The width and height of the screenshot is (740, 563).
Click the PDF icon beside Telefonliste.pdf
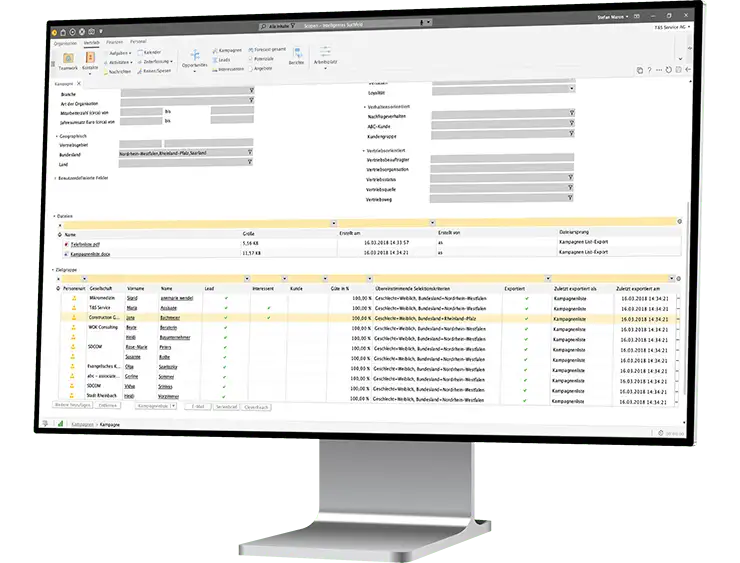coord(66,244)
